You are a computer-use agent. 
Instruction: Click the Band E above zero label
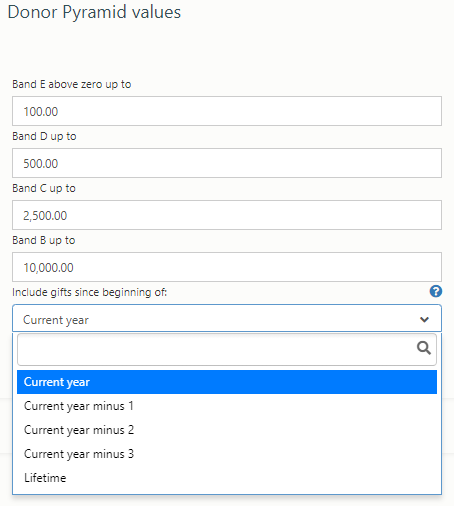pyautogui.click(x=72, y=84)
